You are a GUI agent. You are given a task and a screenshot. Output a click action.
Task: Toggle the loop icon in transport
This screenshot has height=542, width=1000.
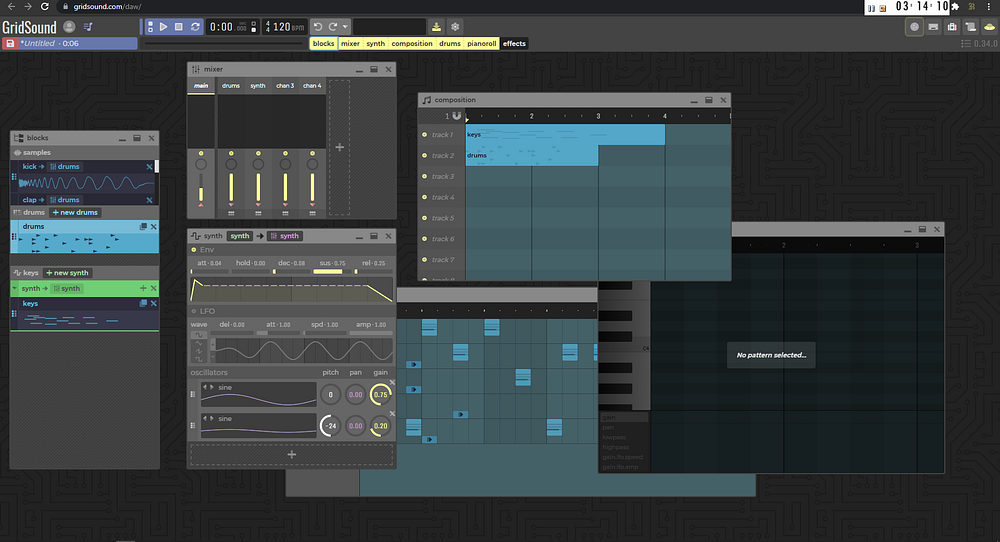(195, 27)
